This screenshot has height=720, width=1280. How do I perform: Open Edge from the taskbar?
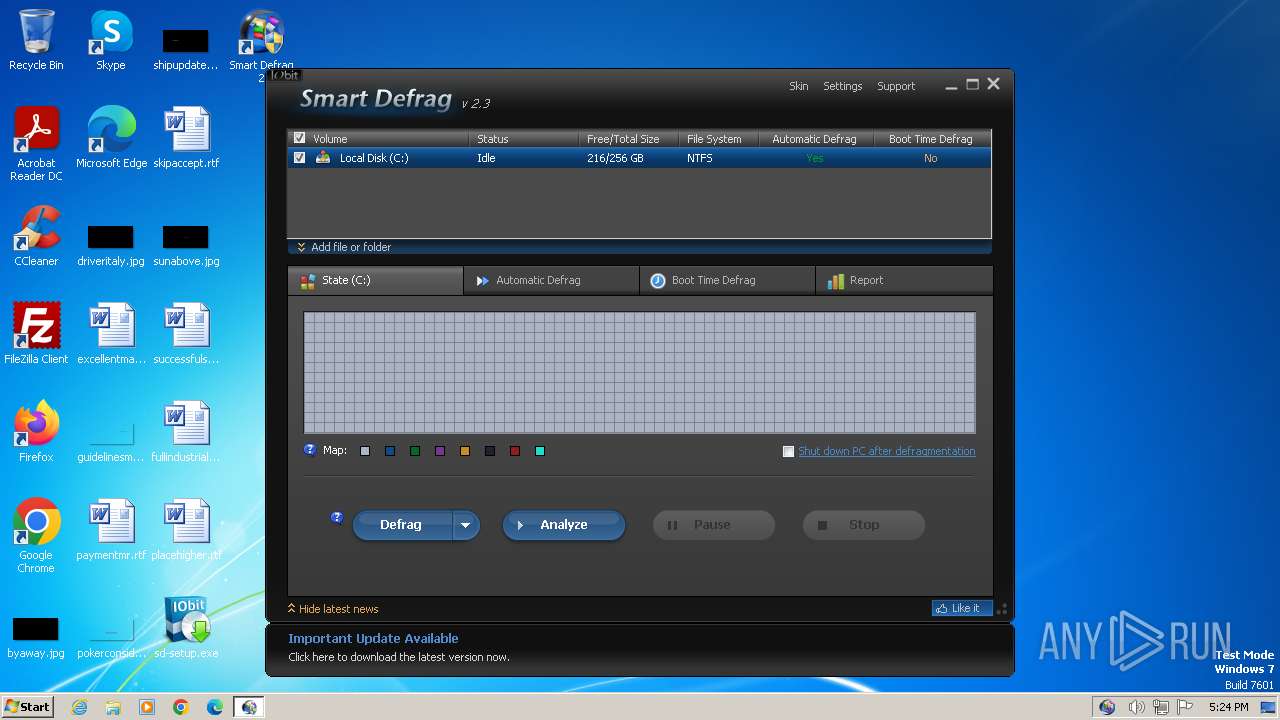click(215, 707)
